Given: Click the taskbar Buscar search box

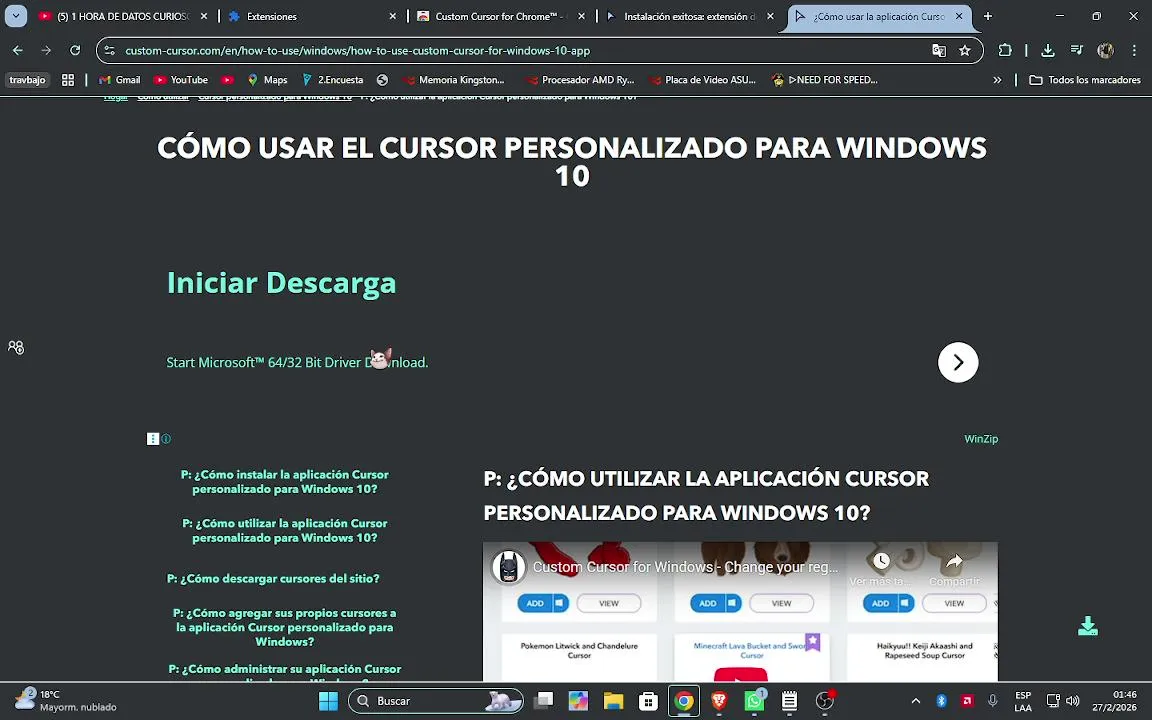Looking at the screenshot, I should click(x=436, y=701).
